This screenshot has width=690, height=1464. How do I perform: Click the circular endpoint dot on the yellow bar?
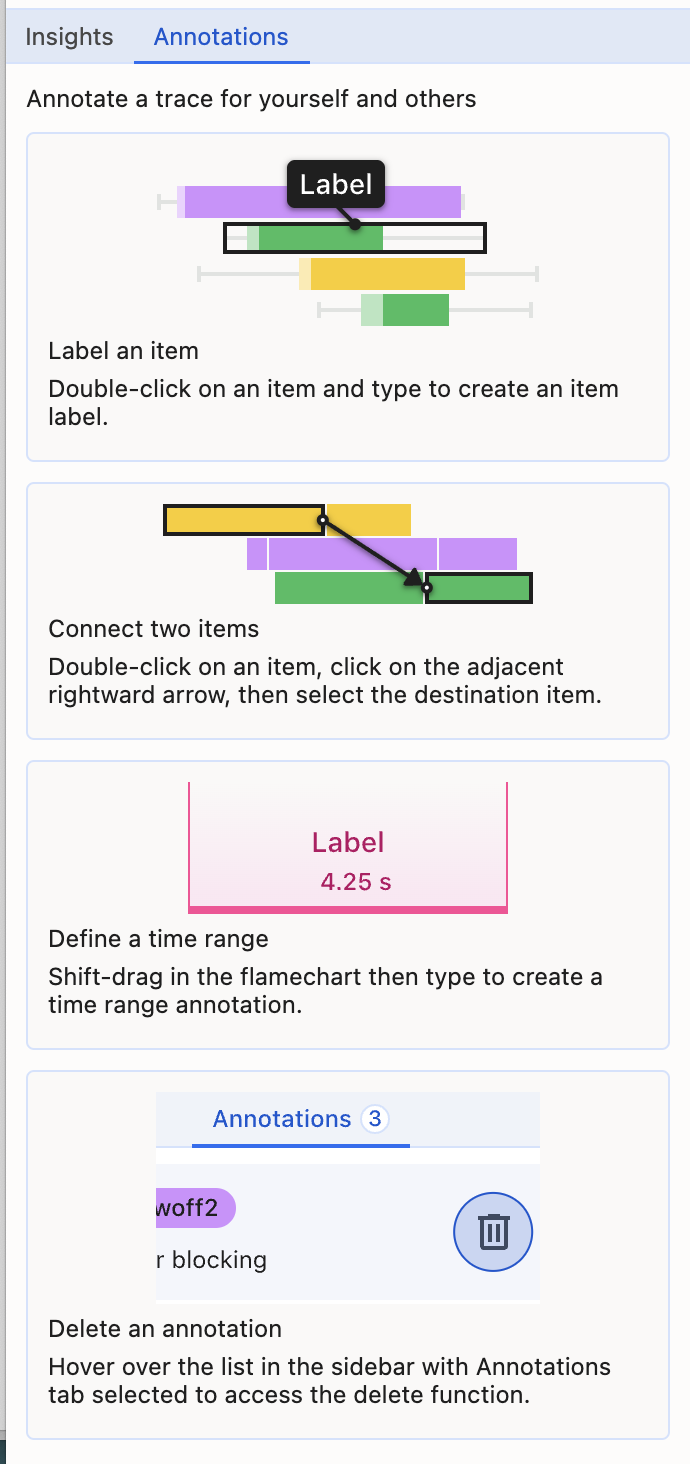coord(323,519)
